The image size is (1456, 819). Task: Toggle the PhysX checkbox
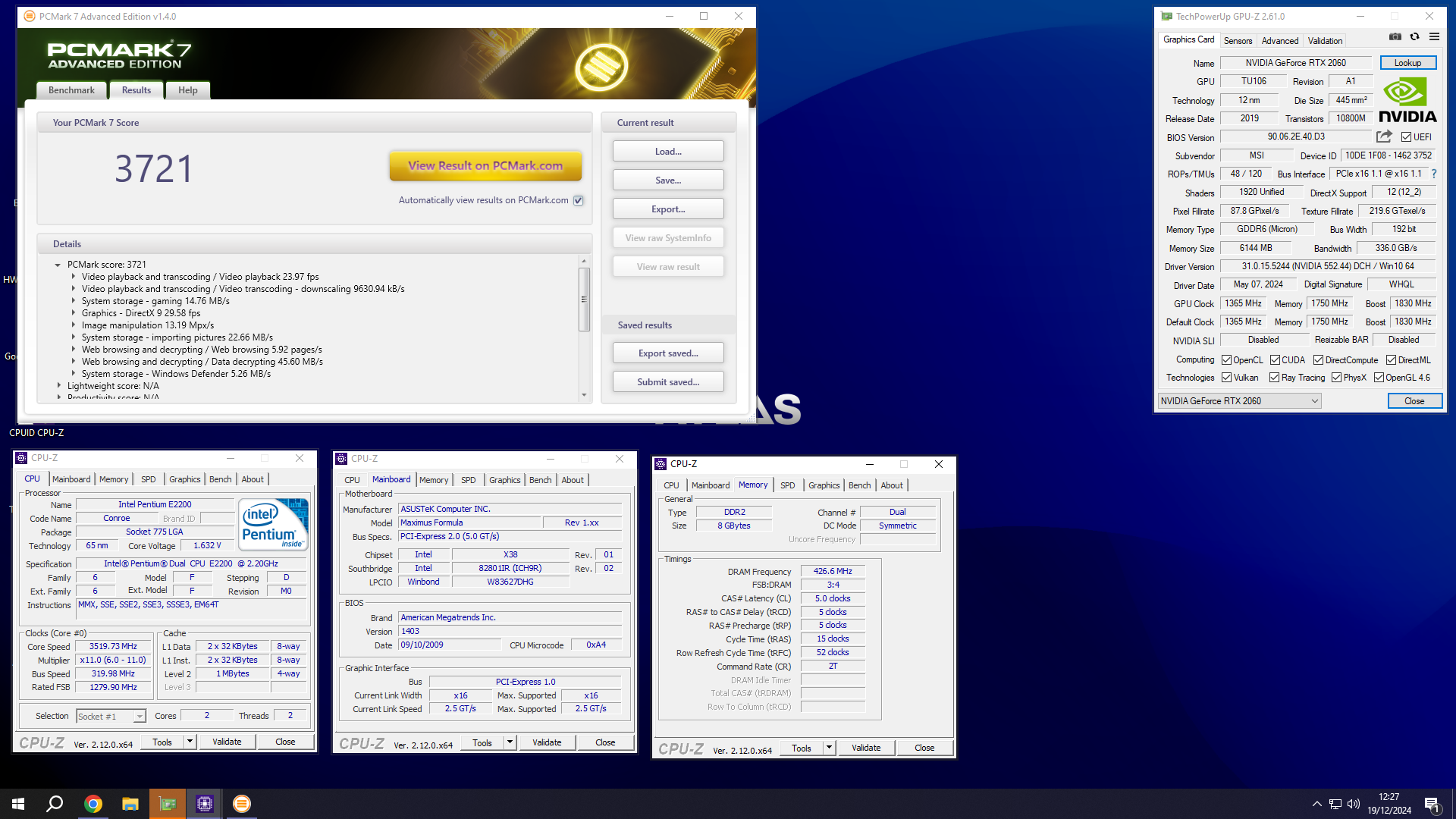click(x=1337, y=378)
